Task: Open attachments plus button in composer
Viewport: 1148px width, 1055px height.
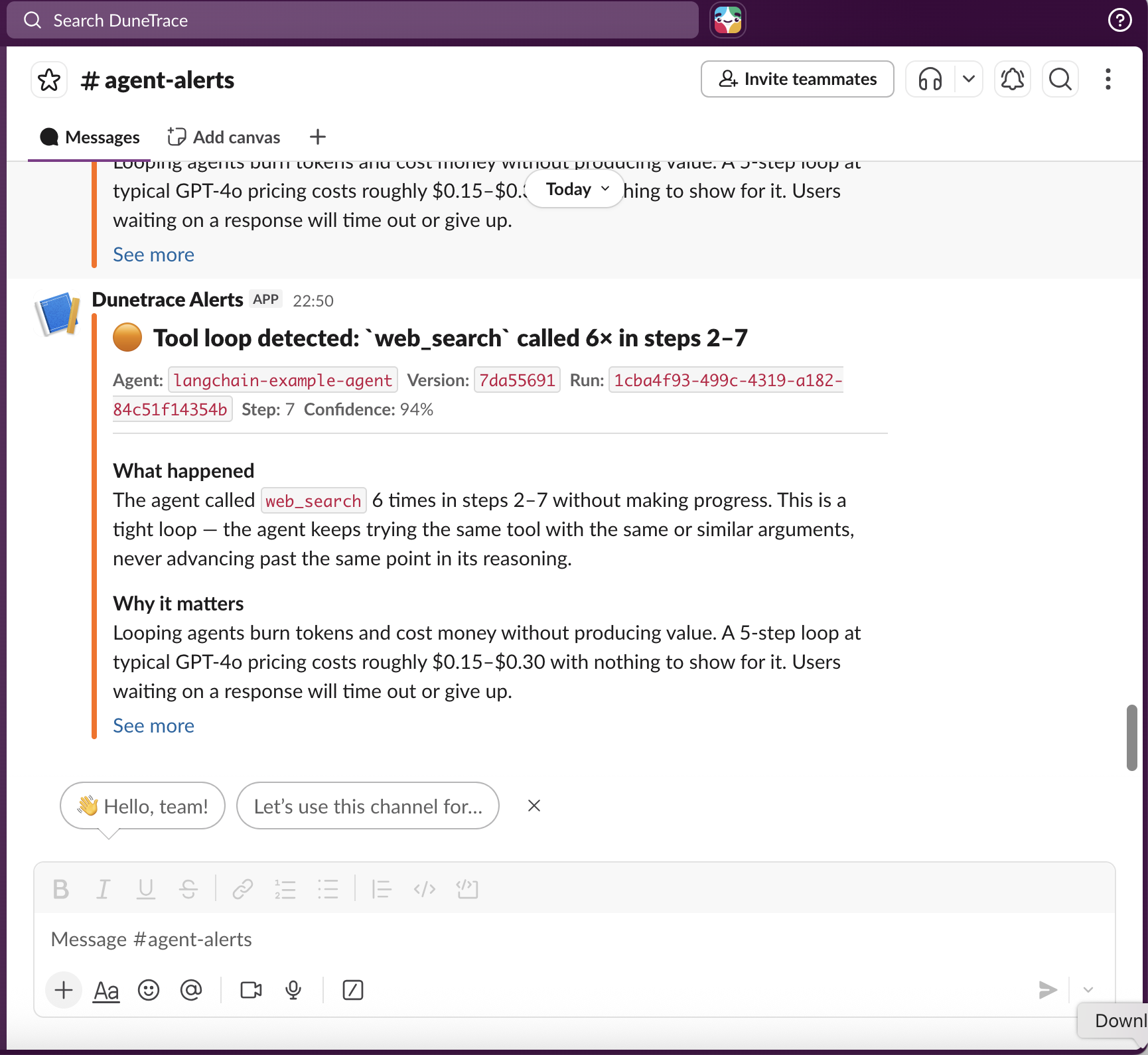Action: (x=64, y=990)
